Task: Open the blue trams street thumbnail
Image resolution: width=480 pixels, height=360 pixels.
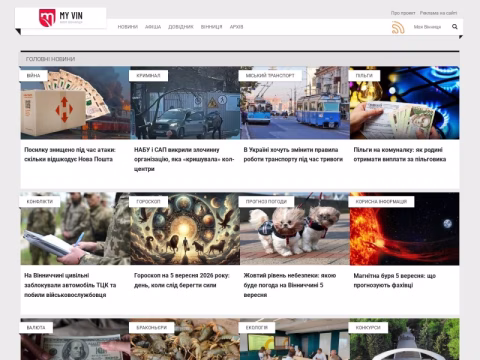Action: 295,103
